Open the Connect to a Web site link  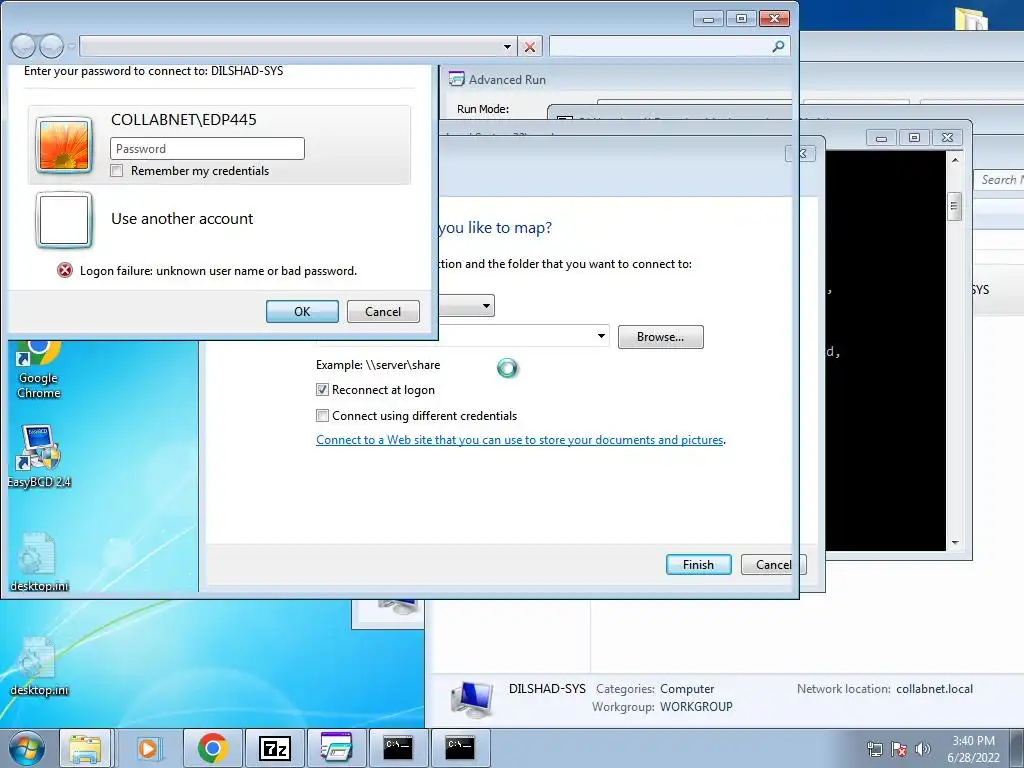click(519, 440)
